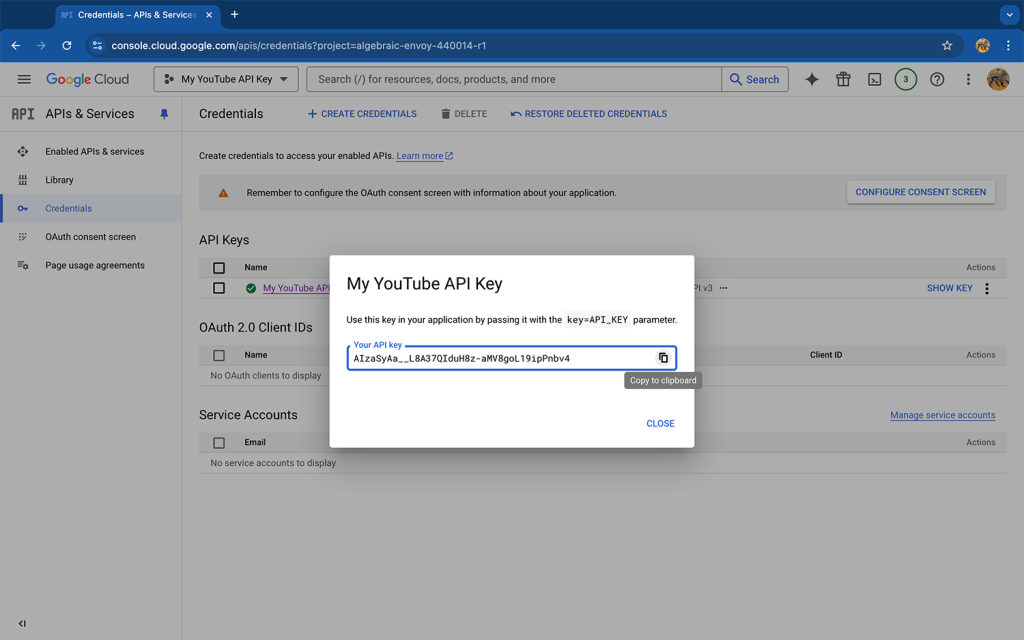
Task: Check the My YouTube API key row checkbox
Action: pyautogui.click(x=219, y=288)
